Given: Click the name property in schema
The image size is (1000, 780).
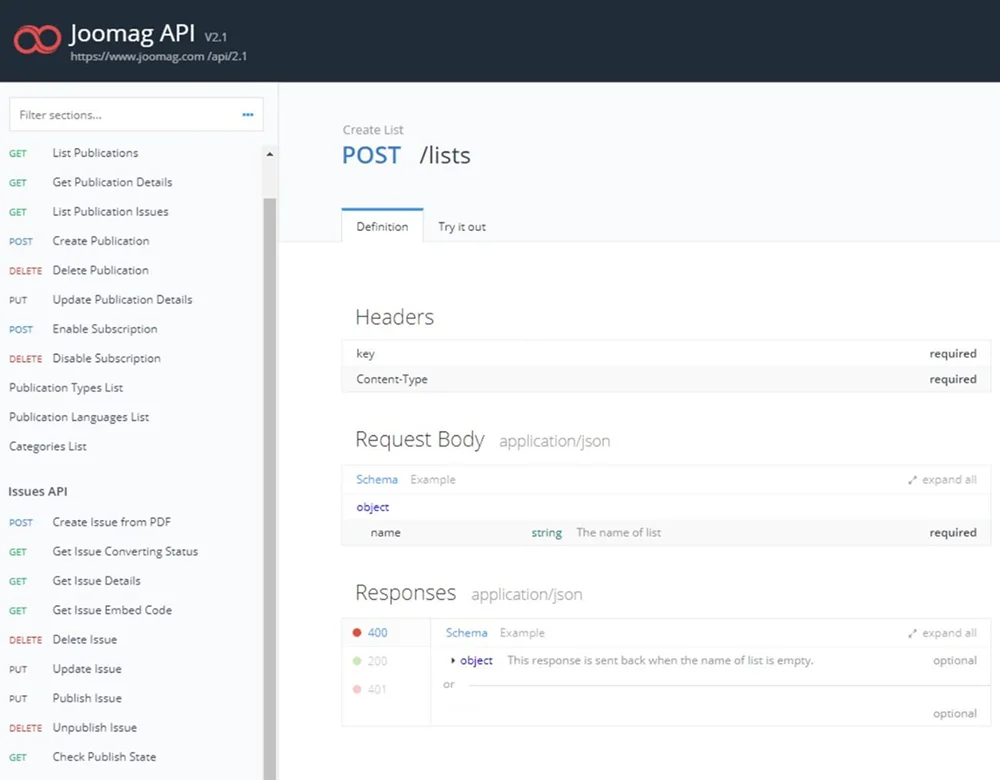Looking at the screenshot, I should click(385, 533).
